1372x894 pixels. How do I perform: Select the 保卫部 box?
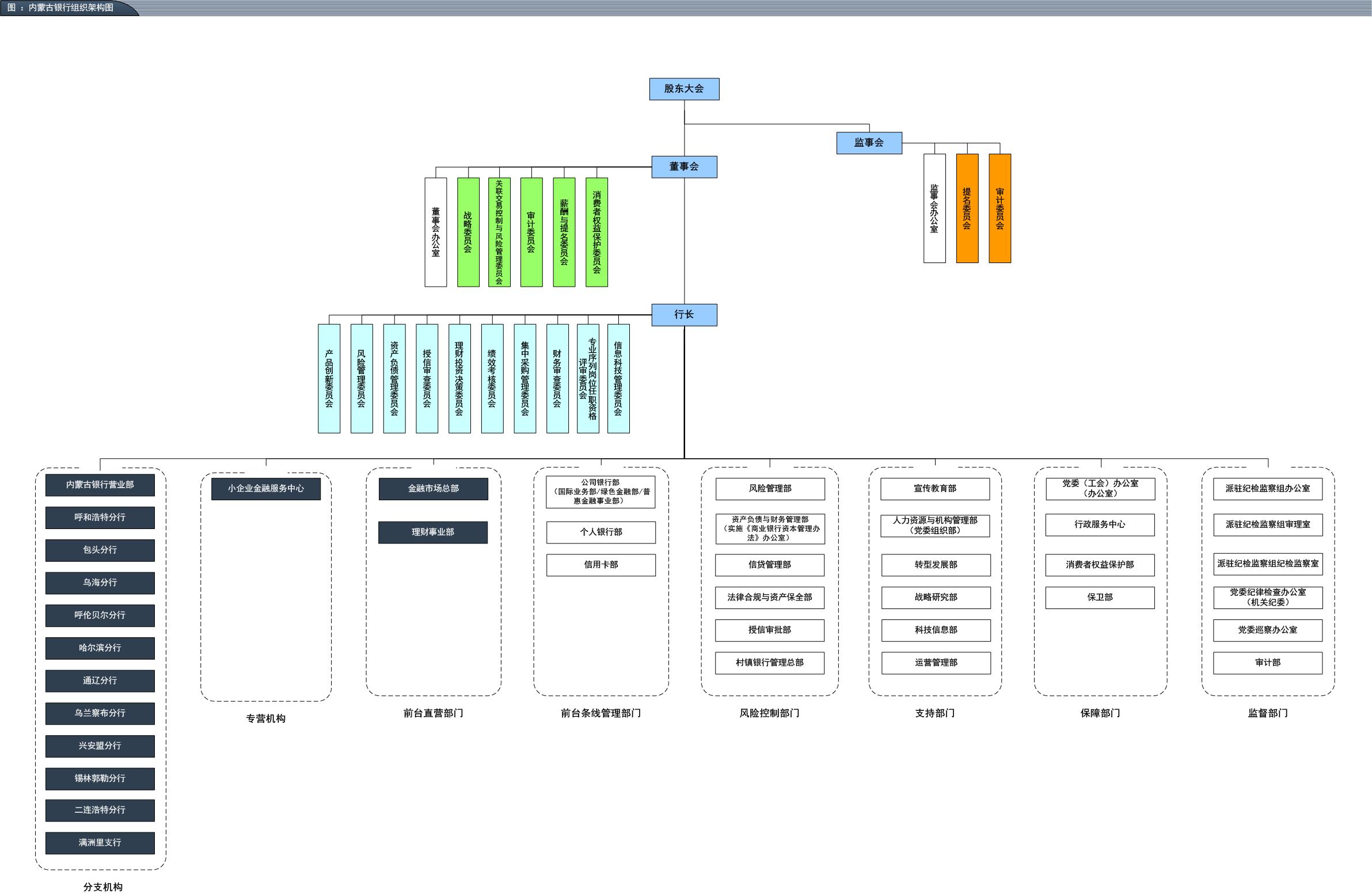pyautogui.click(x=1100, y=598)
